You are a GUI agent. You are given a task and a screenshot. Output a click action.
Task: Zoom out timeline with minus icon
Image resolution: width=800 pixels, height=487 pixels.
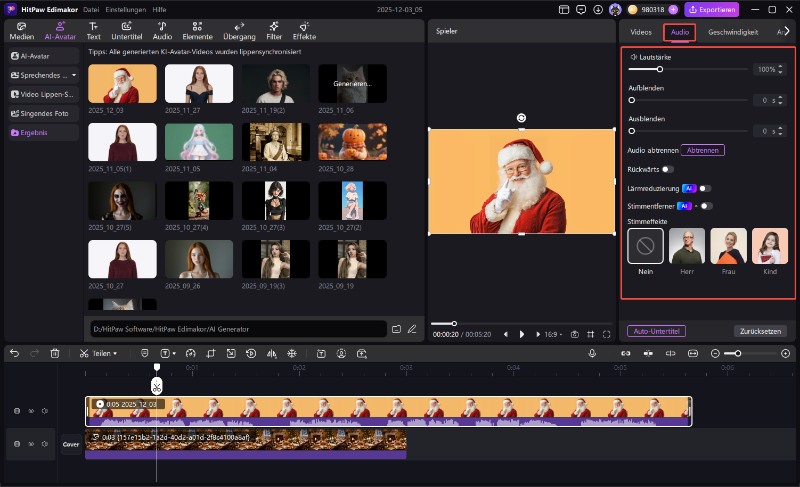715,353
